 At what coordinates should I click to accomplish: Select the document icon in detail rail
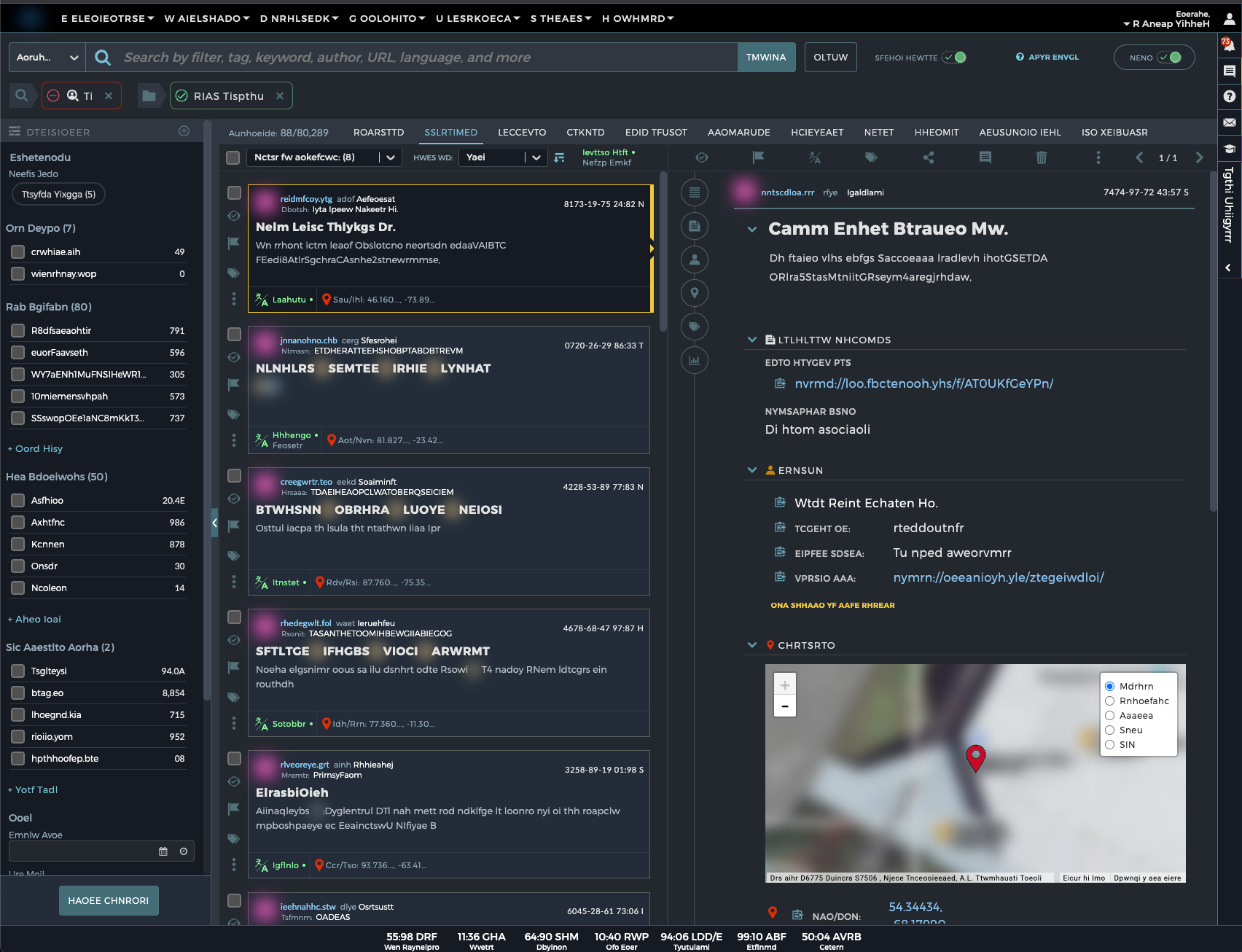(695, 226)
